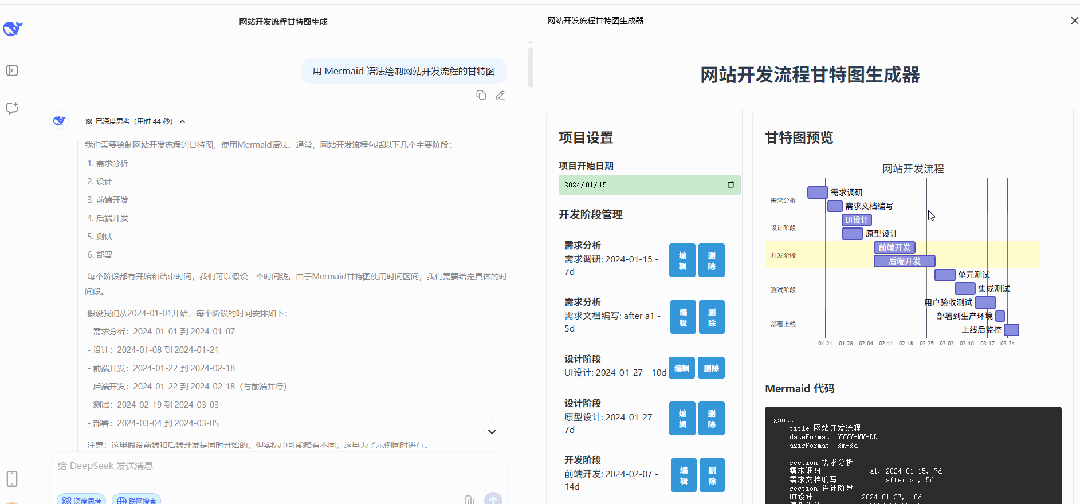Click the 网站开发流程 chart title
This screenshot has height=504, width=1080.
[913, 168]
